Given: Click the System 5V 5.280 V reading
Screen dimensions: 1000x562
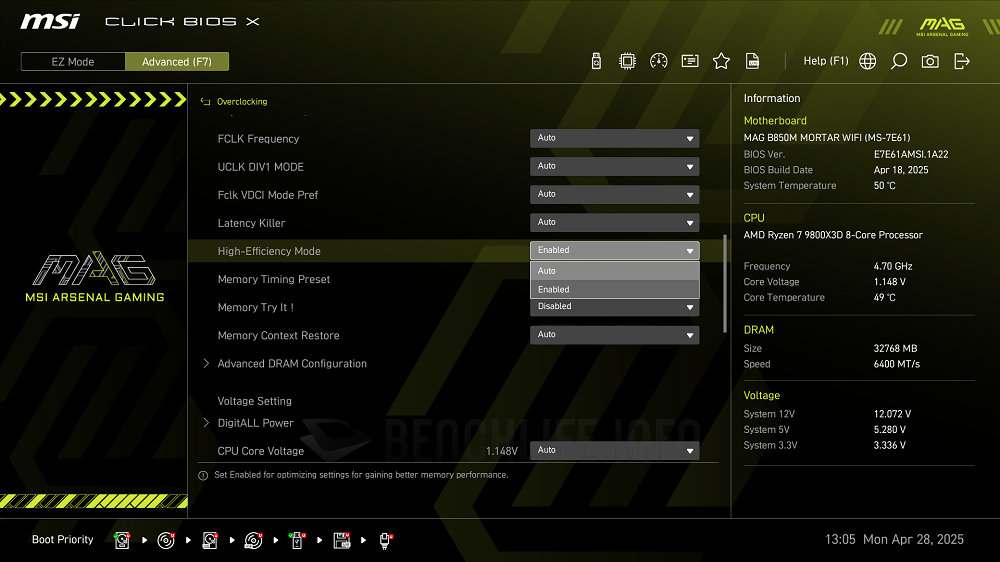Looking at the screenshot, I should (890, 430).
